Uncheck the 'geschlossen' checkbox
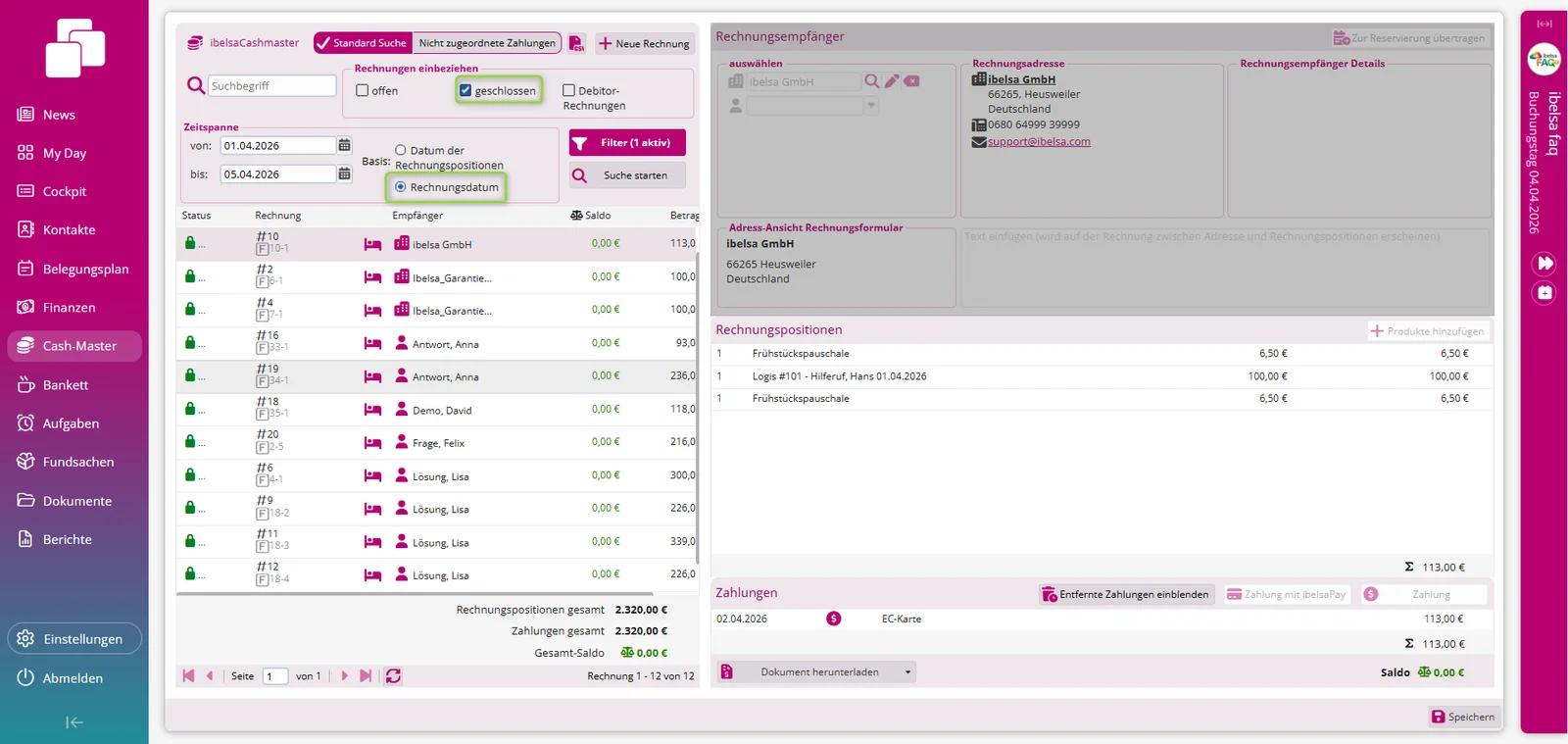This screenshot has height=744, width=1568. [465, 90]
